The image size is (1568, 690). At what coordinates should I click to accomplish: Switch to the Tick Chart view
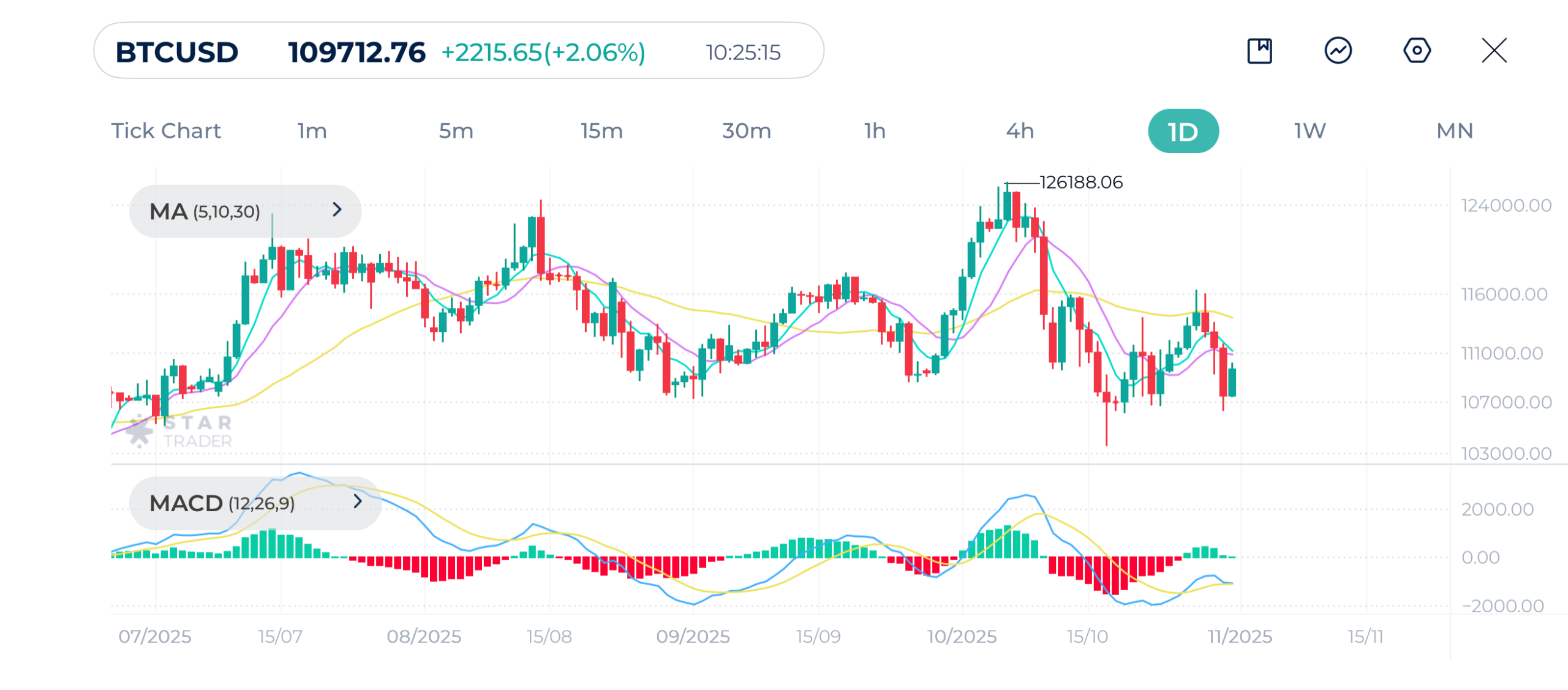click(x=165, y=131)
